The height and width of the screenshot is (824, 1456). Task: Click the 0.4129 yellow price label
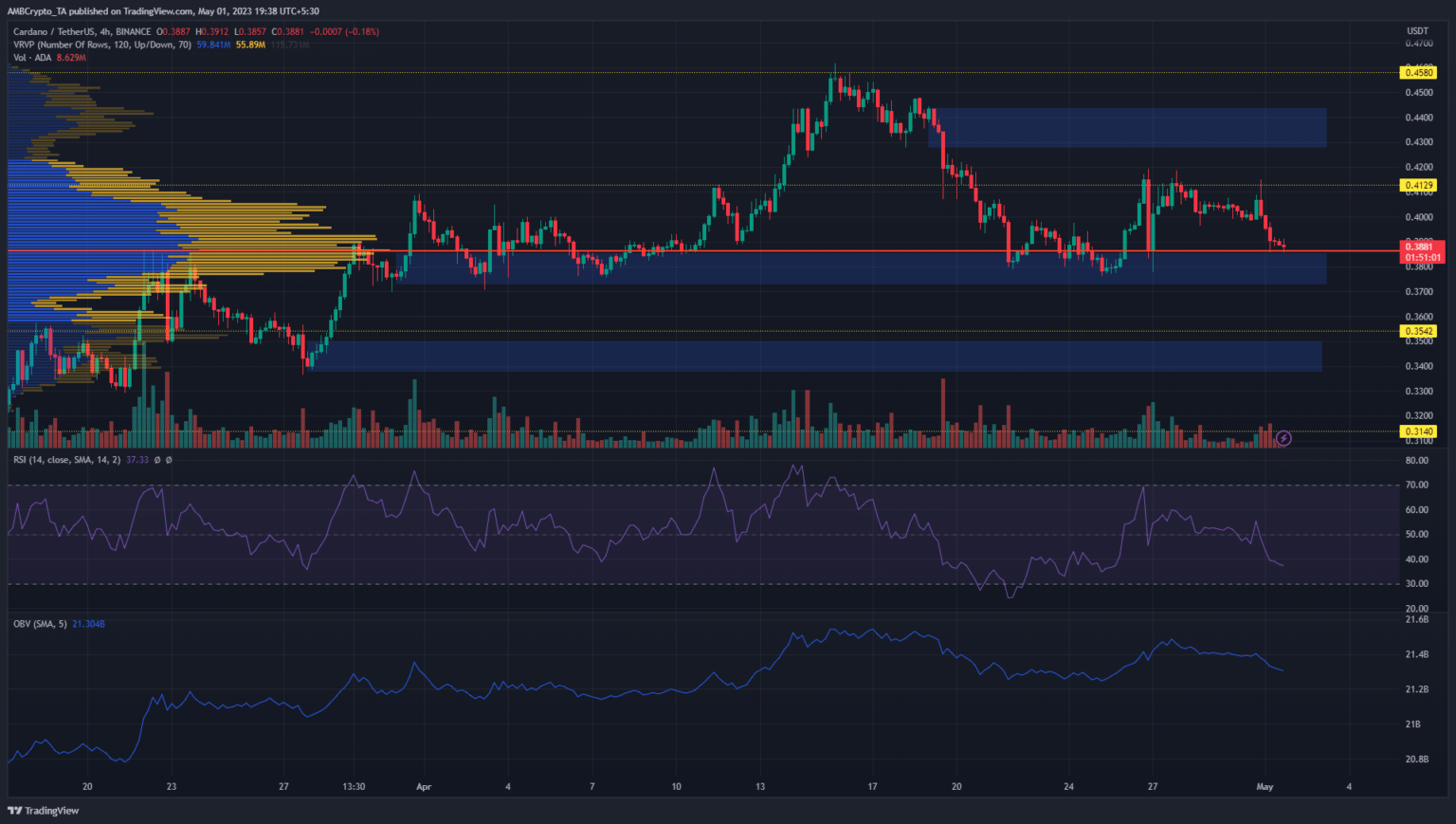tap(1418, 186)
